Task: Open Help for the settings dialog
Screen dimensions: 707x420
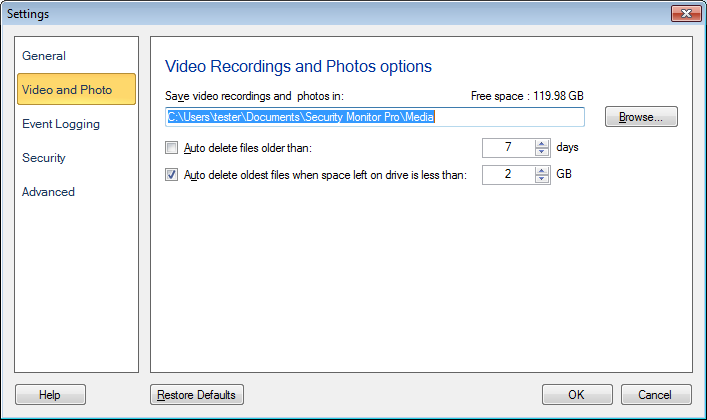Action: (x=50, y=395)
